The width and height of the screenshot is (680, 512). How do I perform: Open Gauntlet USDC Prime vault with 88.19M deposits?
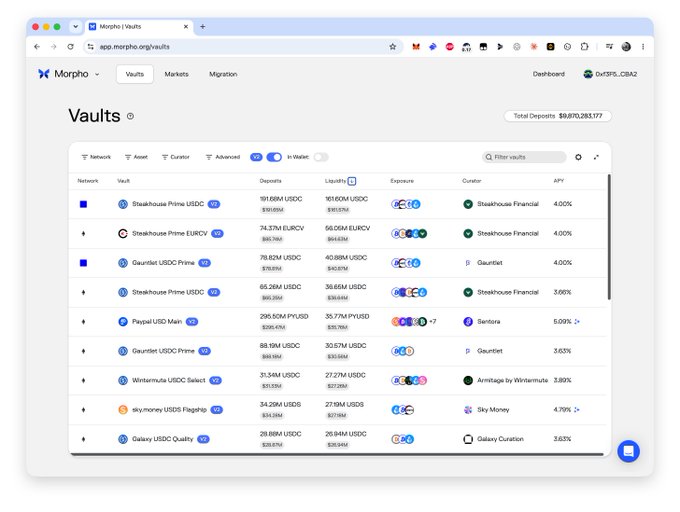tap(163, 351)
